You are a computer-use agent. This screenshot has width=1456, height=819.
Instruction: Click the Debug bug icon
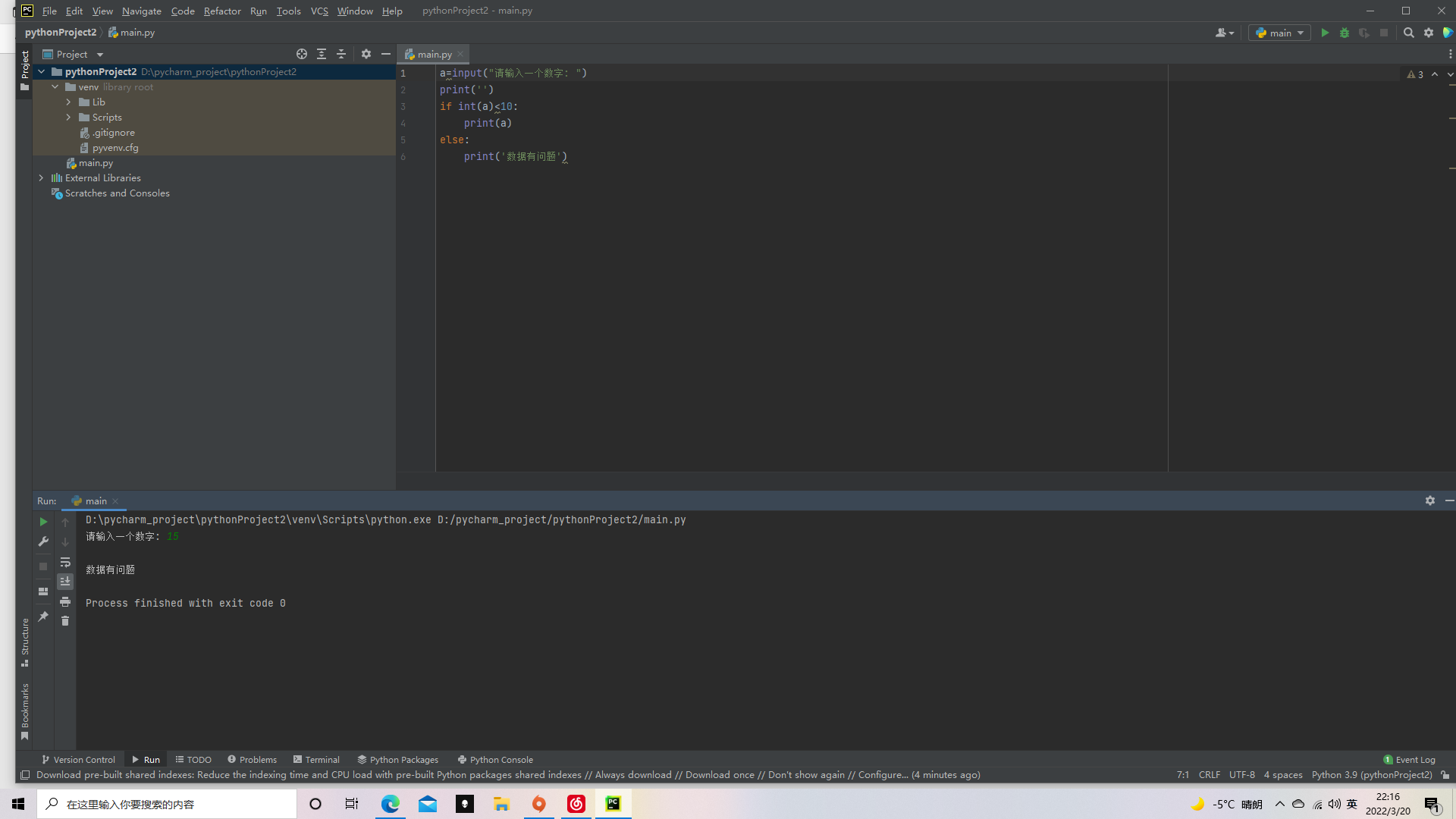(x=1345, y=33)
